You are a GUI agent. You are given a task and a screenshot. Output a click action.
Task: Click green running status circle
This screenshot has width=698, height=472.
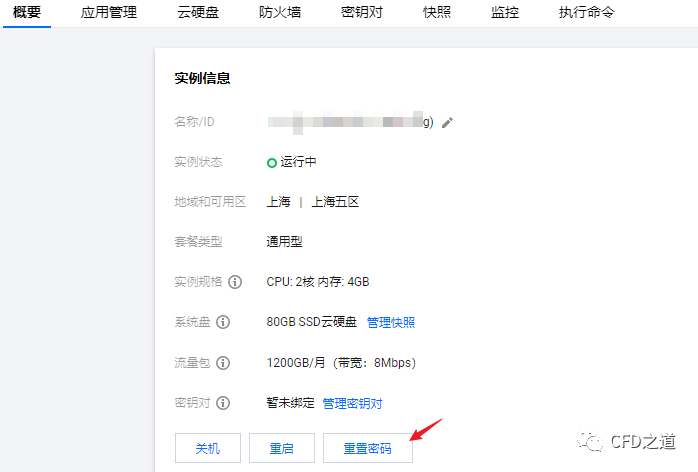272,163
